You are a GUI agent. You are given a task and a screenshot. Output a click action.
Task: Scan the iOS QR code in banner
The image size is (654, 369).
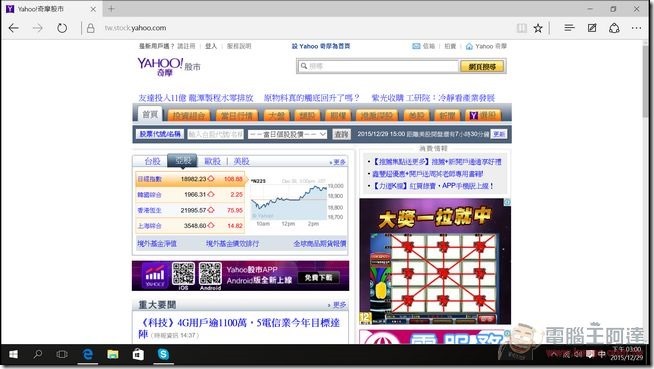183,274
